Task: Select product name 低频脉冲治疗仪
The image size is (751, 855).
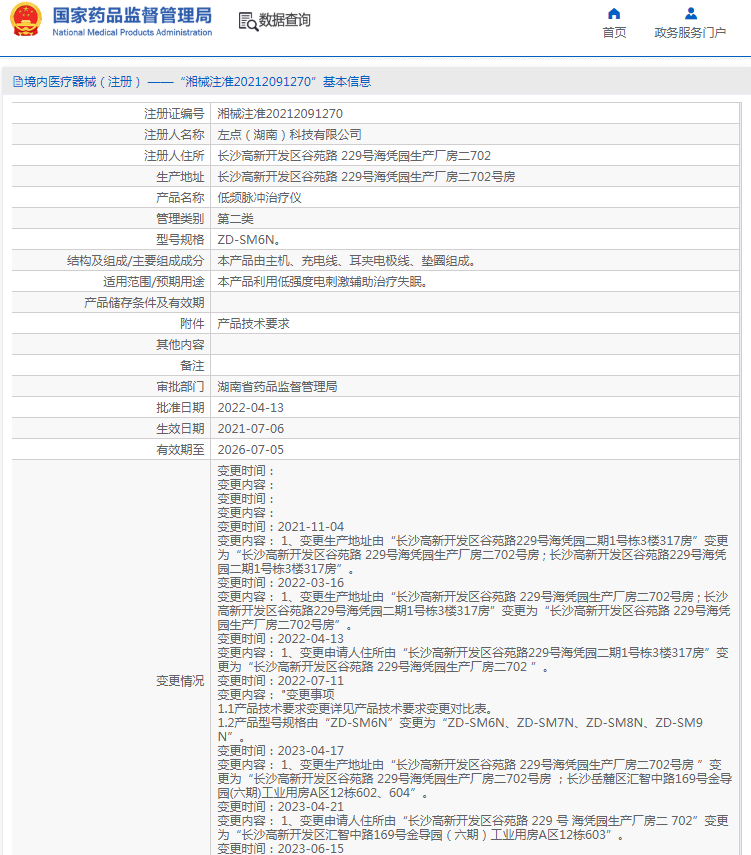Action: pos(259,198)
